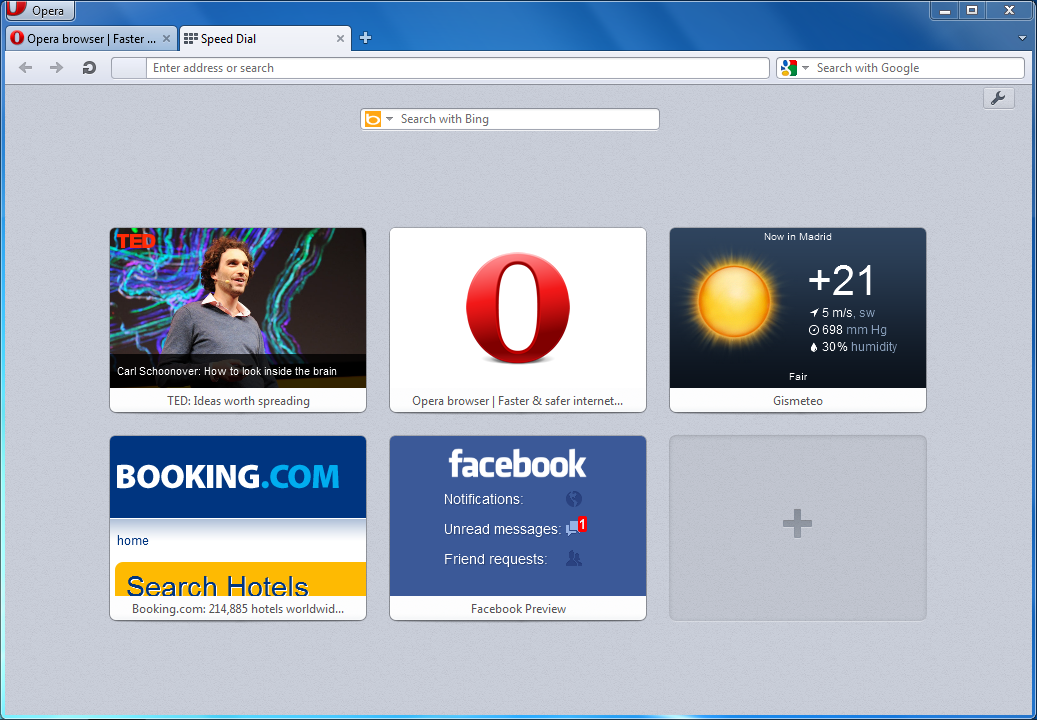Click the Forward navigation arrow
Image resolution: width=1037 pixels, height=720 pixels.
57,68
